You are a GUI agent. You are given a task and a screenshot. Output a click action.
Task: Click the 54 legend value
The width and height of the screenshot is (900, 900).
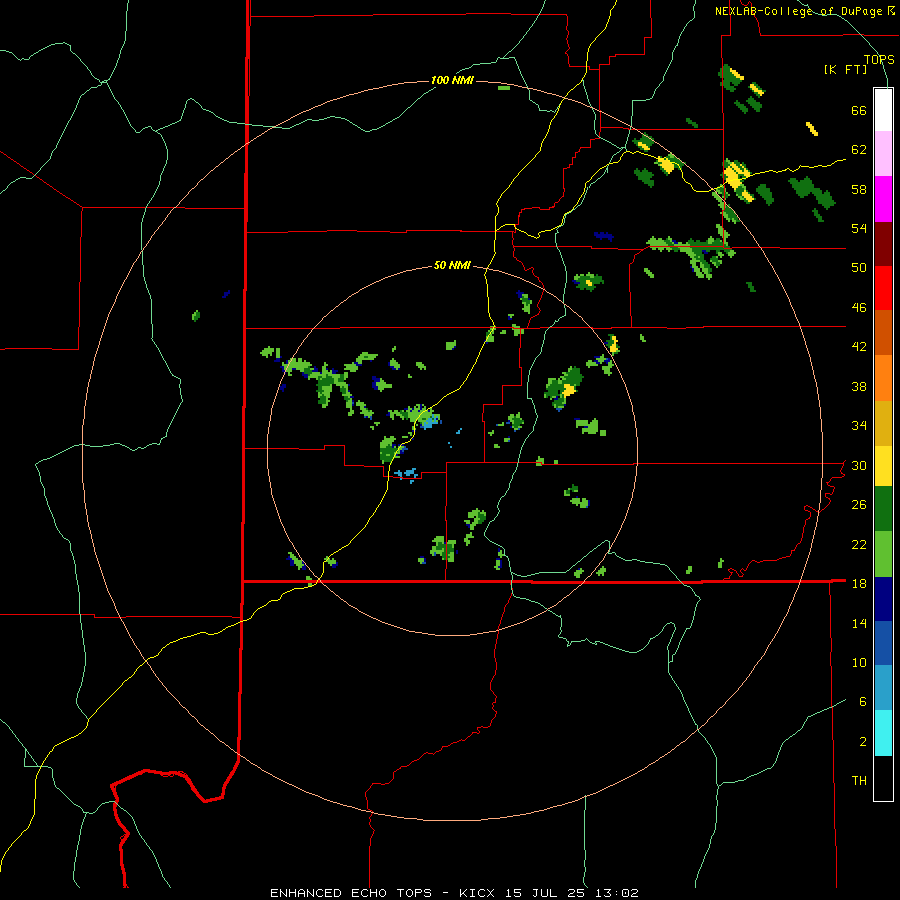[x=859, y=228]
